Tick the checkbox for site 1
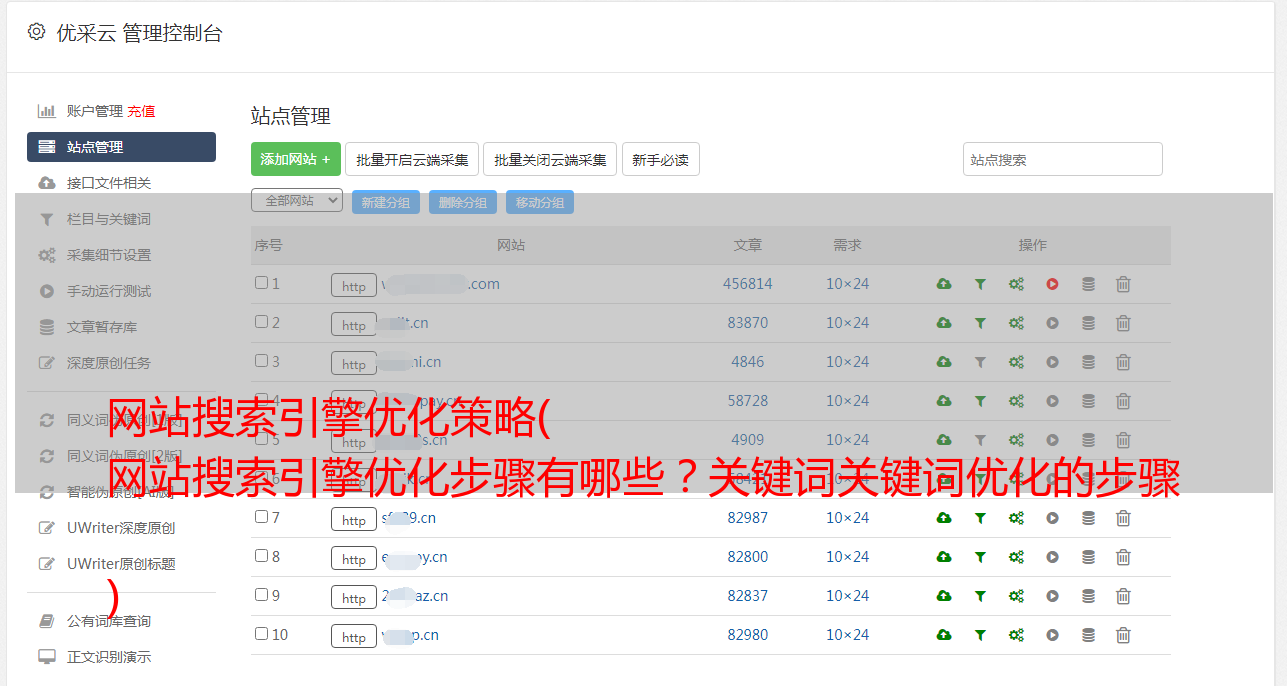Image resolution: width=1287 pixels, height=686 pixels. point(261,283)
